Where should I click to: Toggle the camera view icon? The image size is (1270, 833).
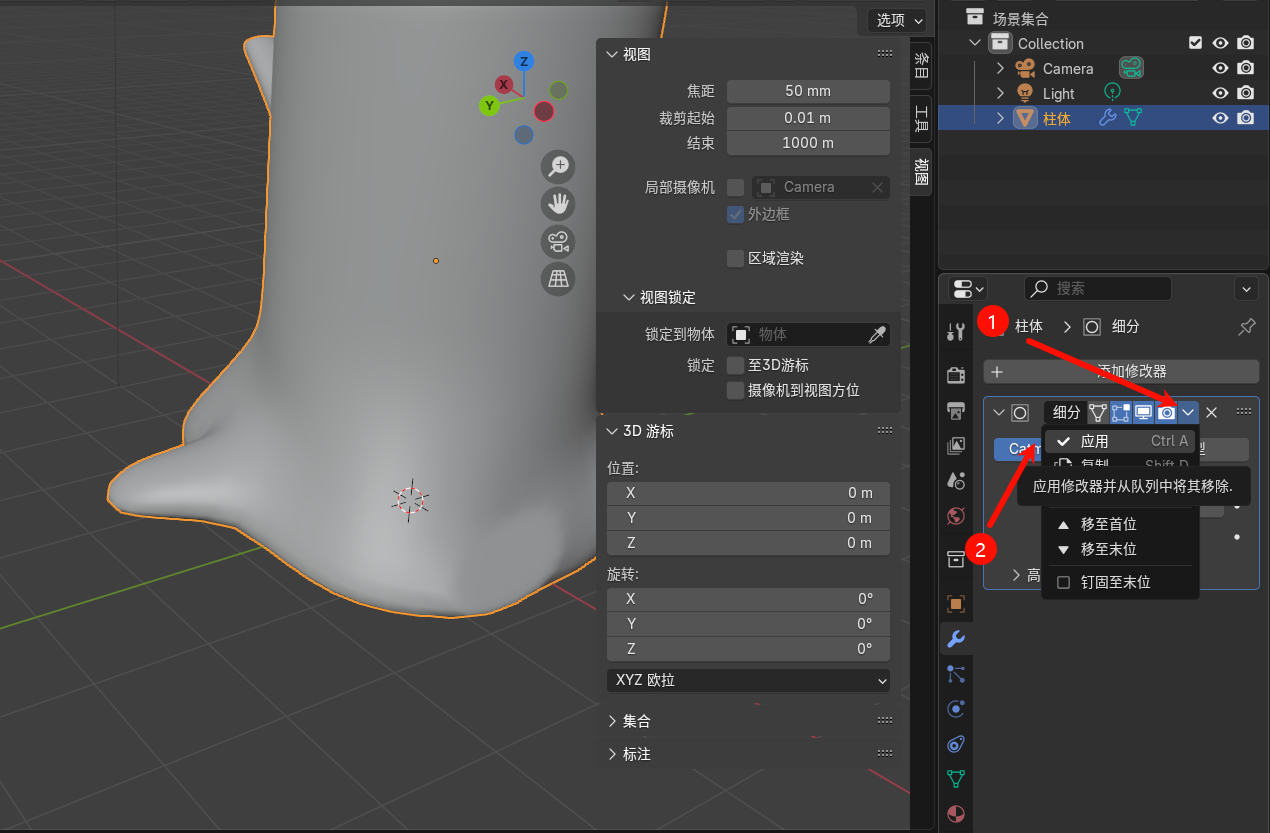[558, 242]
